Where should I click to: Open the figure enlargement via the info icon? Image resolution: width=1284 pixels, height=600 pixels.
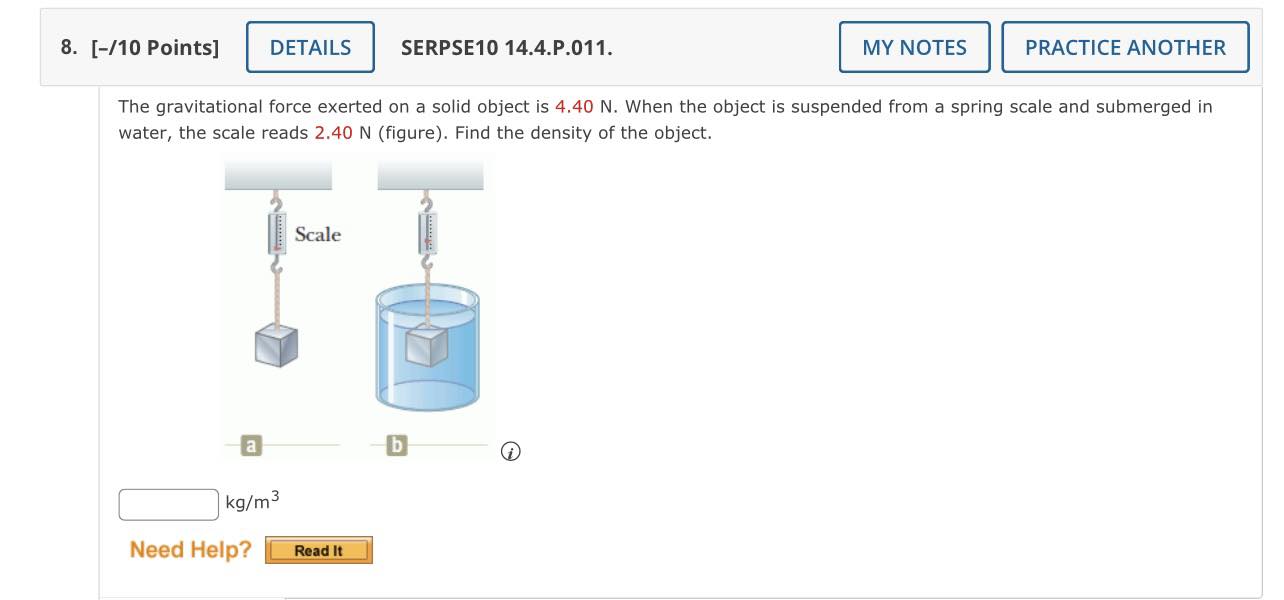(510, 452)
